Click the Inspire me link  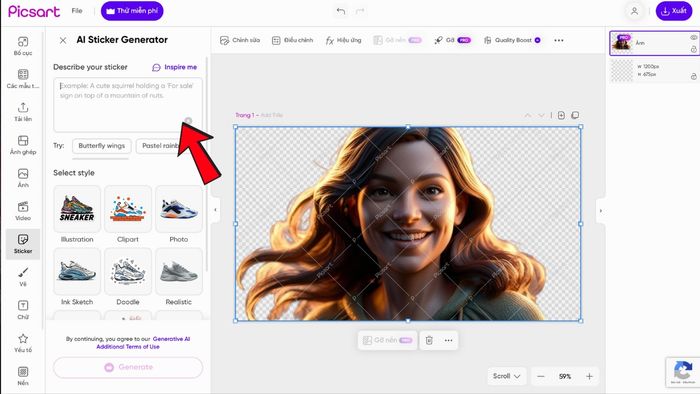point(174,67)
